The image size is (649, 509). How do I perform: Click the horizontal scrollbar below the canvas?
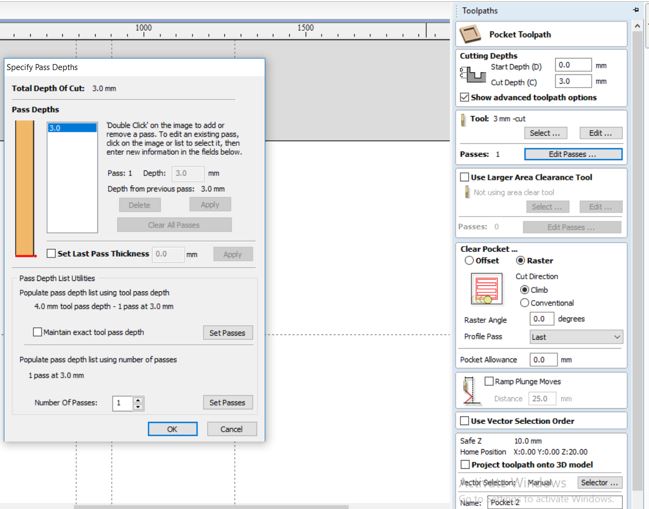[x=211, y=507]
